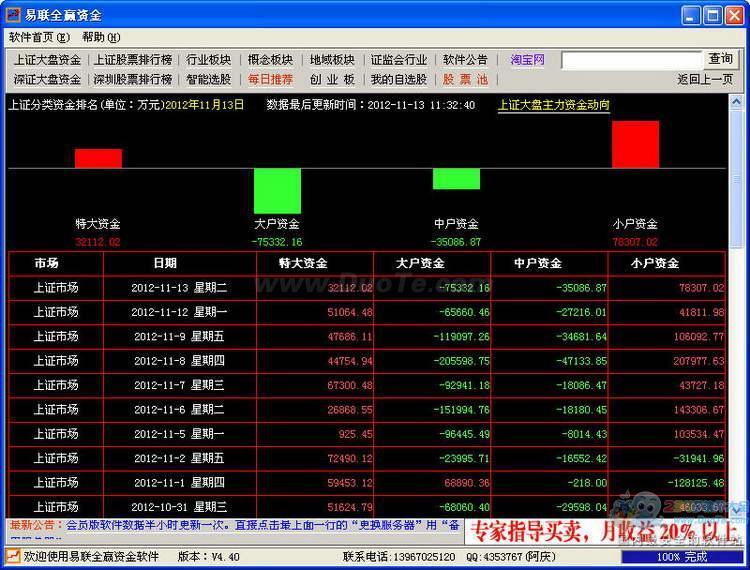The image size is (750, 570).
Task: Select the 2012-11-12 星期一 date cell
Action: 179,312
